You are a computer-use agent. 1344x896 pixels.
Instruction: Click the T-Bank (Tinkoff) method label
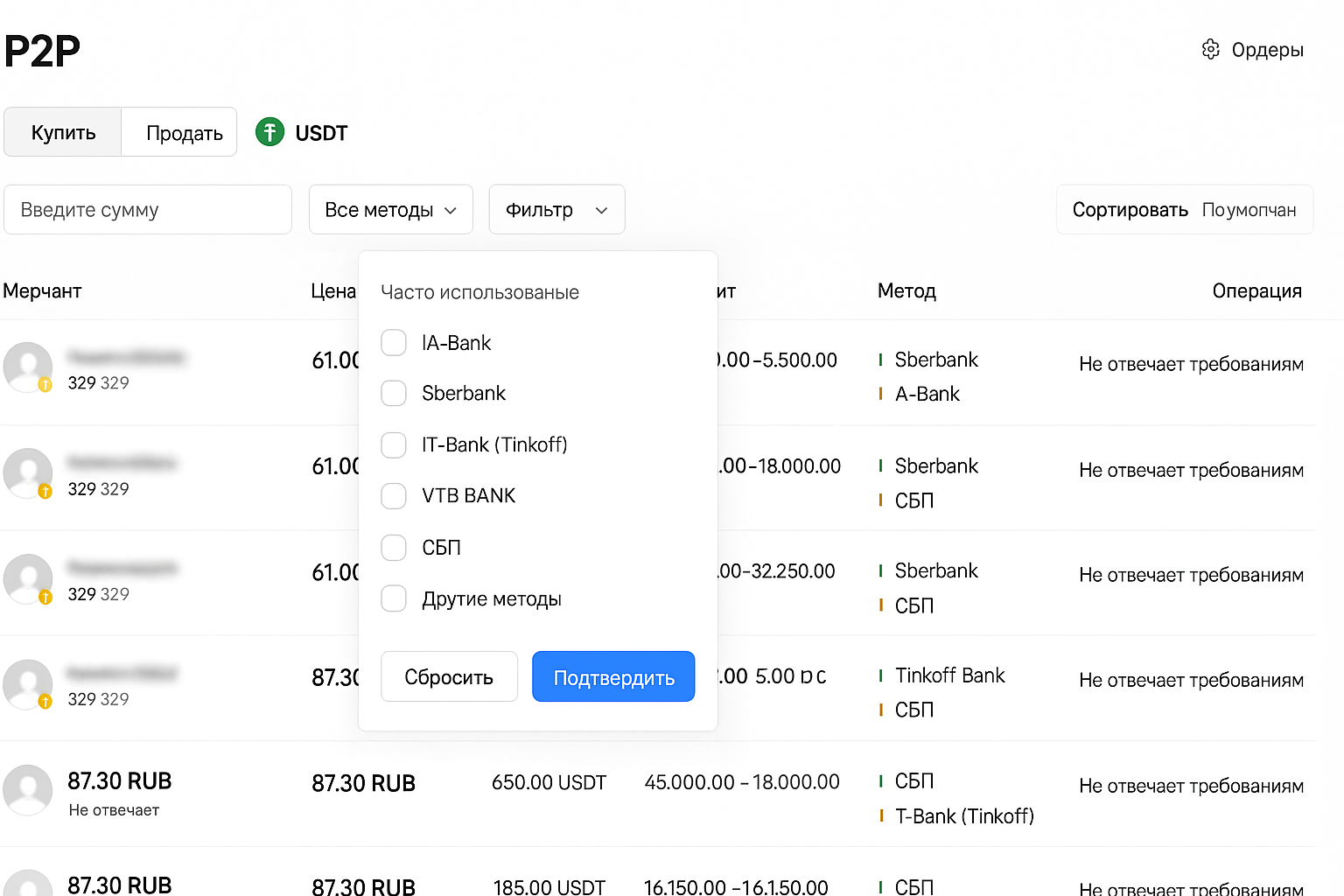(964, 816)
